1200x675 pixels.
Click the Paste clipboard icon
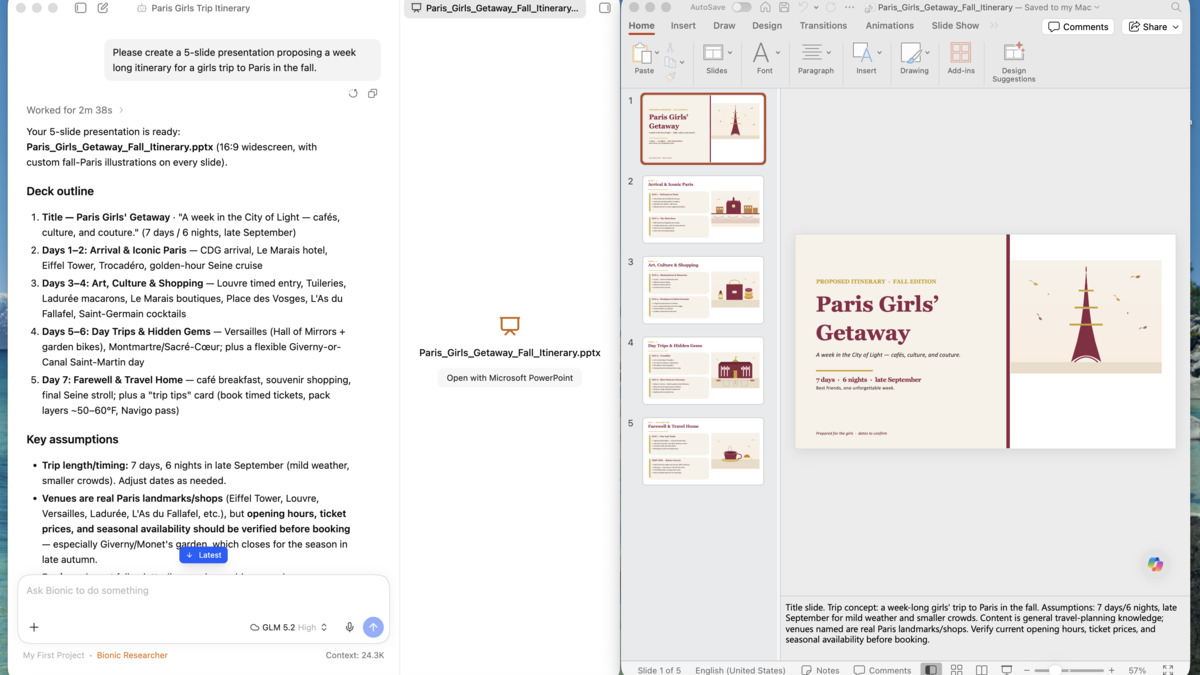(640, 52)
